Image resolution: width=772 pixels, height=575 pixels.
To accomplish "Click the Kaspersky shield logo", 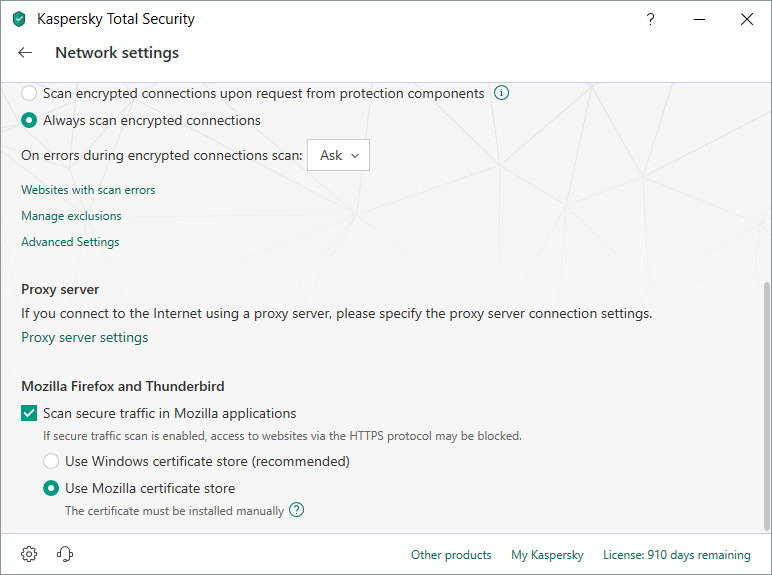I will click(x=19, y=19).
